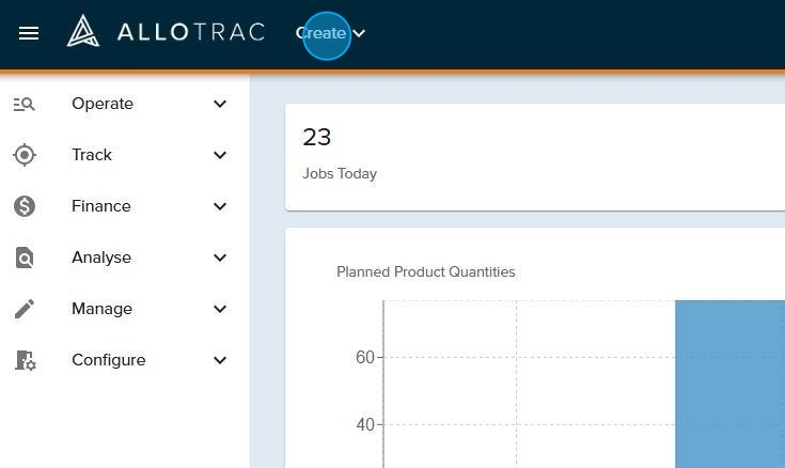This screenshot has height=468, width=785.
Task: Click the AlloTrac triangle logo
Action: point(83,32)
